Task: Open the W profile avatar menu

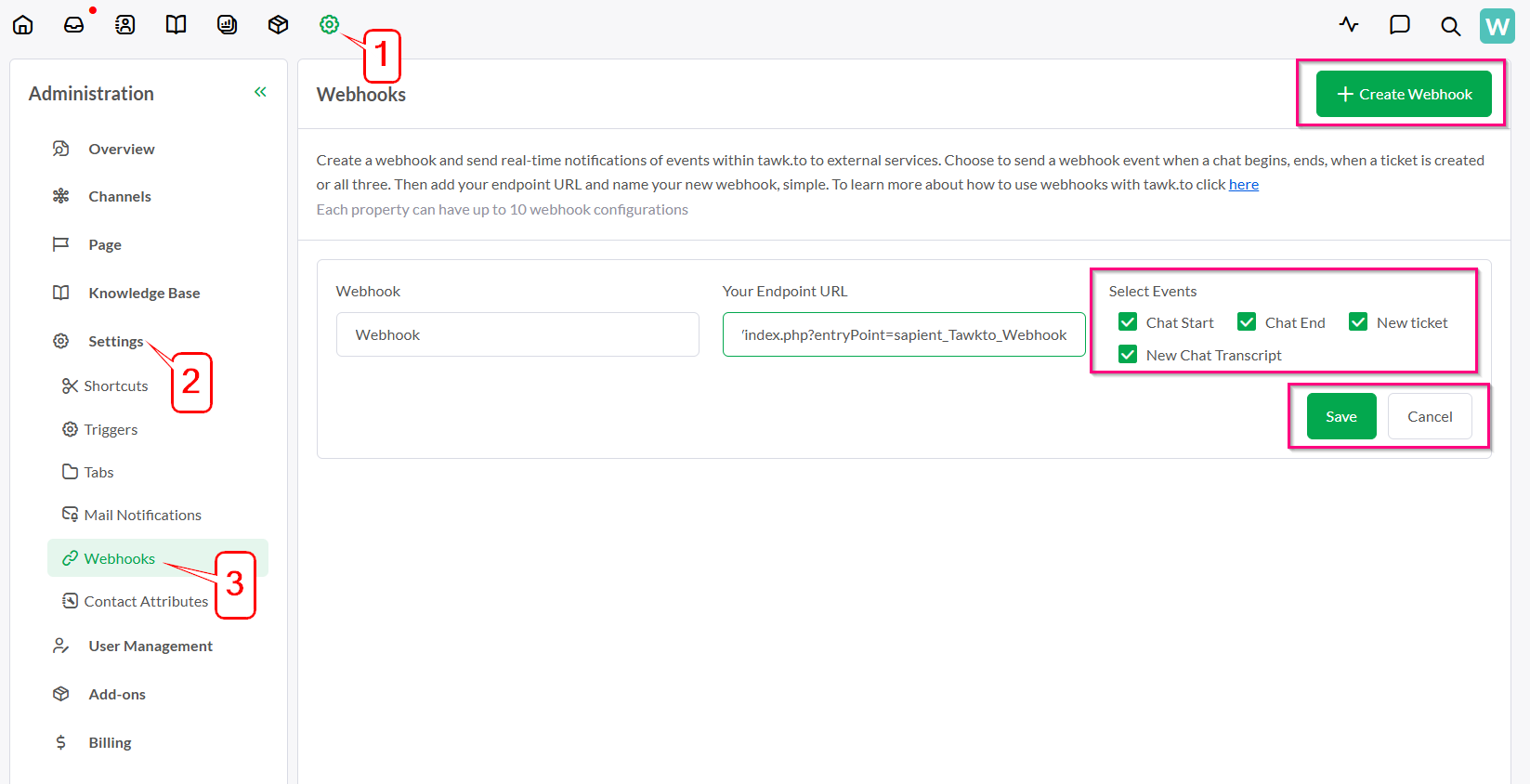Action: pos(1497,26)
